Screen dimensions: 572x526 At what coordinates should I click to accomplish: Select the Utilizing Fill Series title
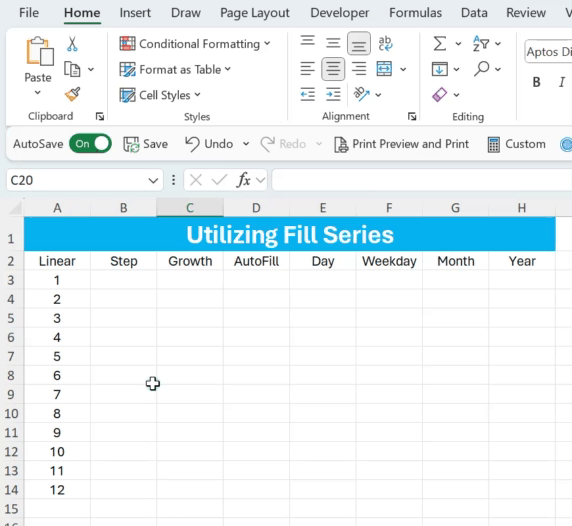coord(290,234)
